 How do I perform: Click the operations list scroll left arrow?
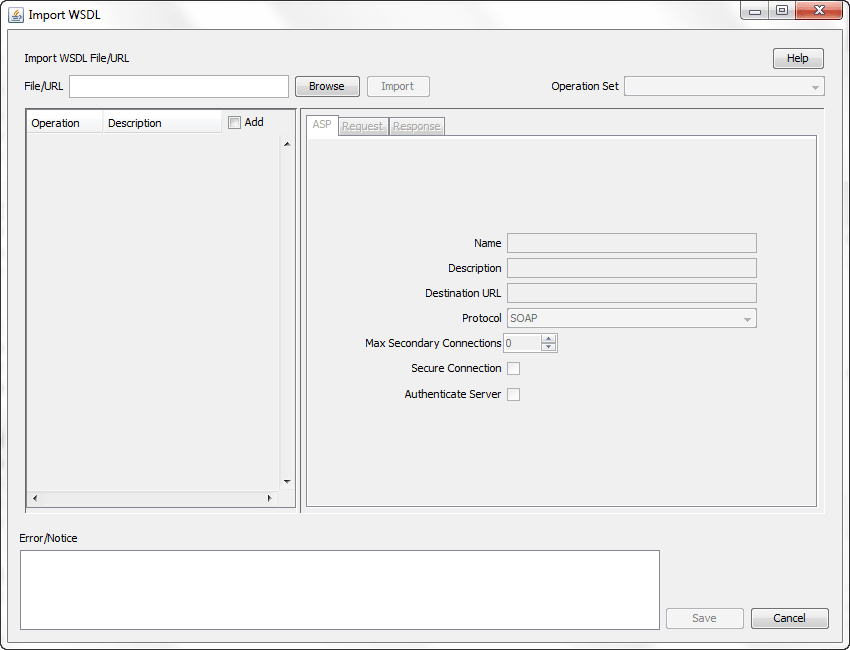pos(35,498)
